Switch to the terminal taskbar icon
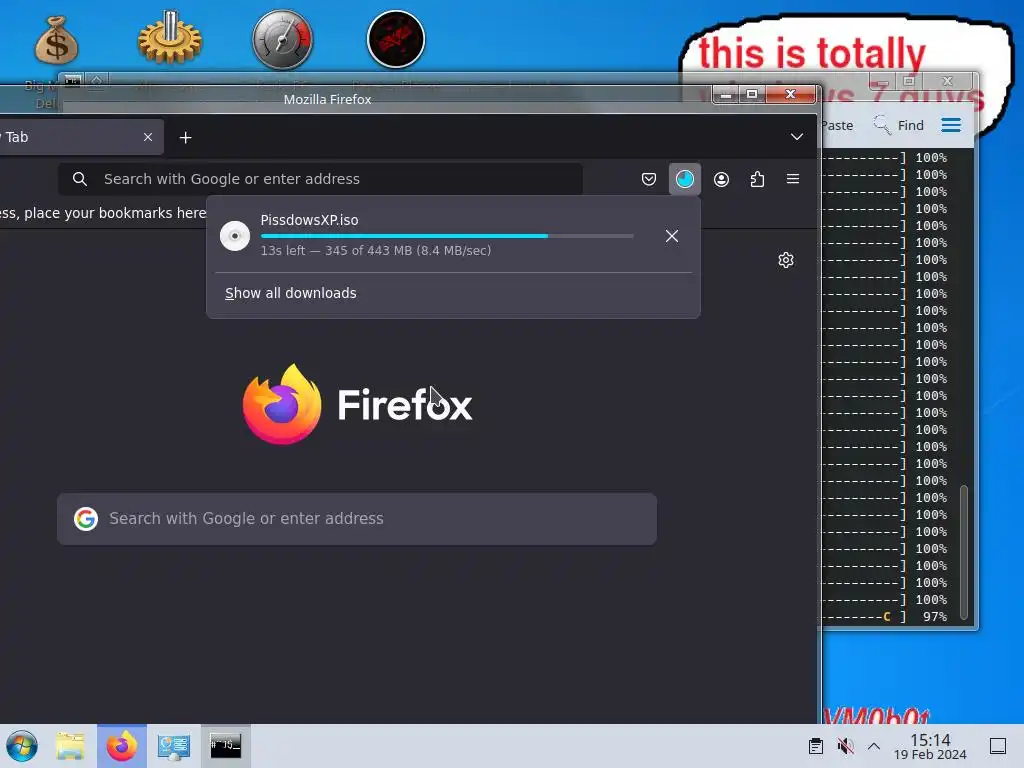The image size is (1024, 768). [x=225, y=746]
